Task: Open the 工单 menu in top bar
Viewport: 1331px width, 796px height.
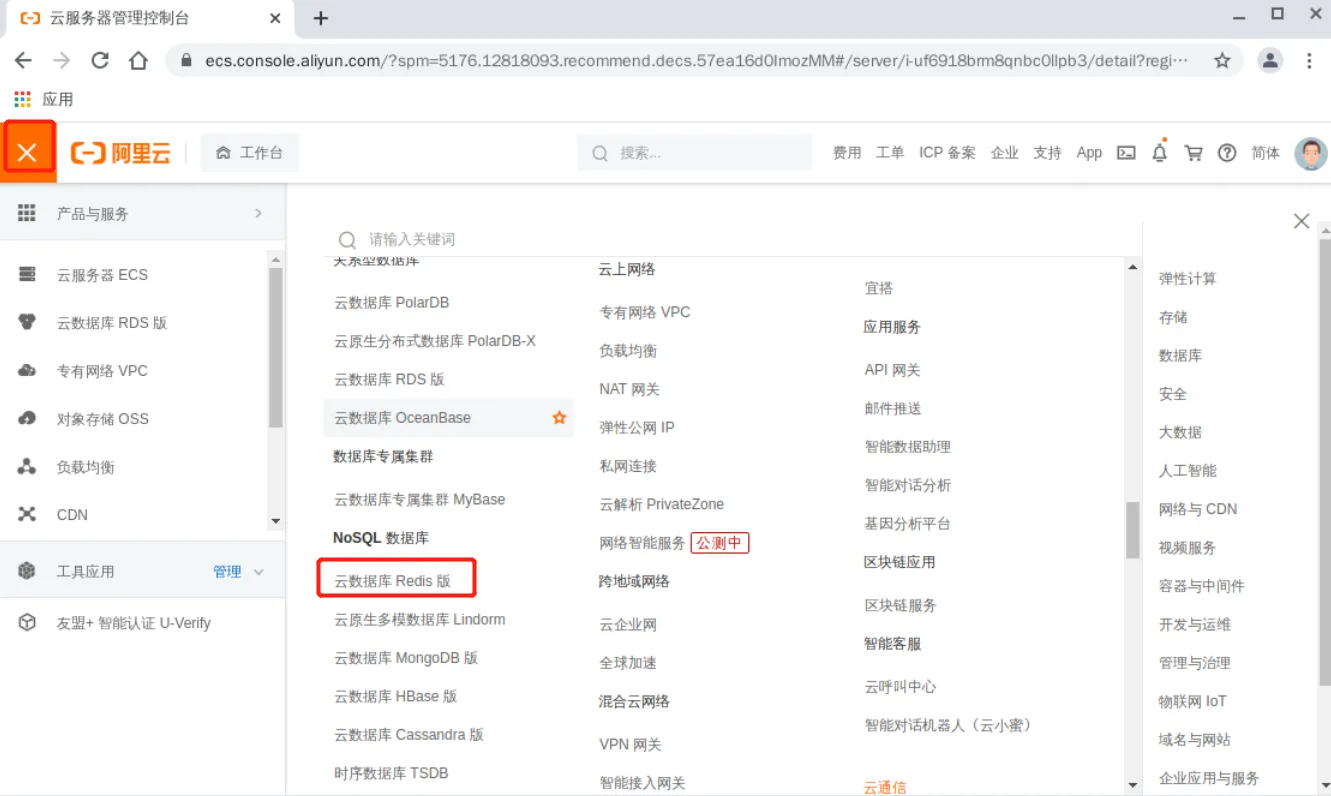Action: pos(890,153)
